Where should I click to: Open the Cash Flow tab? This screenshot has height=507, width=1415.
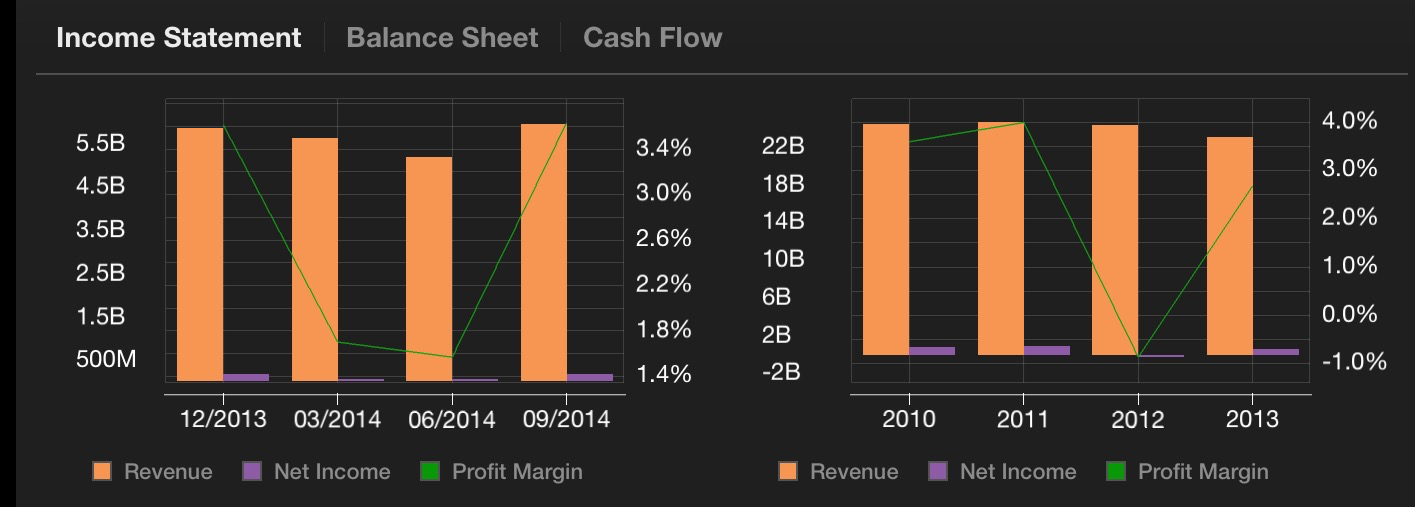click(x=652, y=38)
